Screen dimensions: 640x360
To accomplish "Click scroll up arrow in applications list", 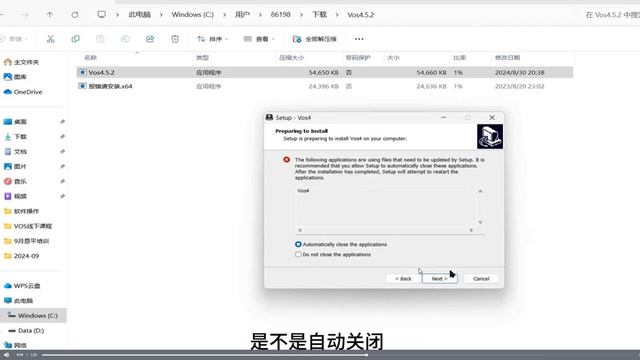I will [x=480, y=191].
